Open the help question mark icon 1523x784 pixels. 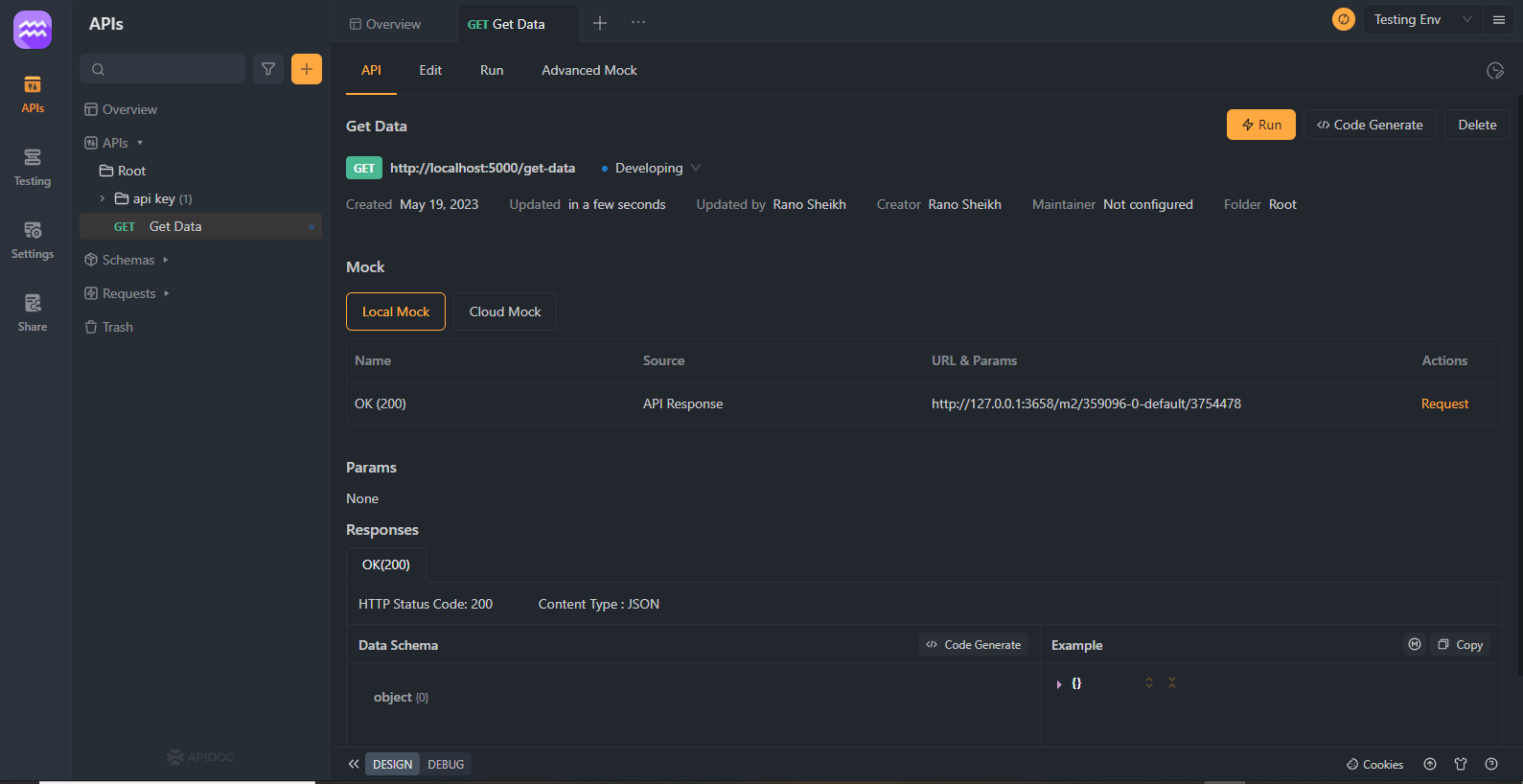coord(1491,764)
